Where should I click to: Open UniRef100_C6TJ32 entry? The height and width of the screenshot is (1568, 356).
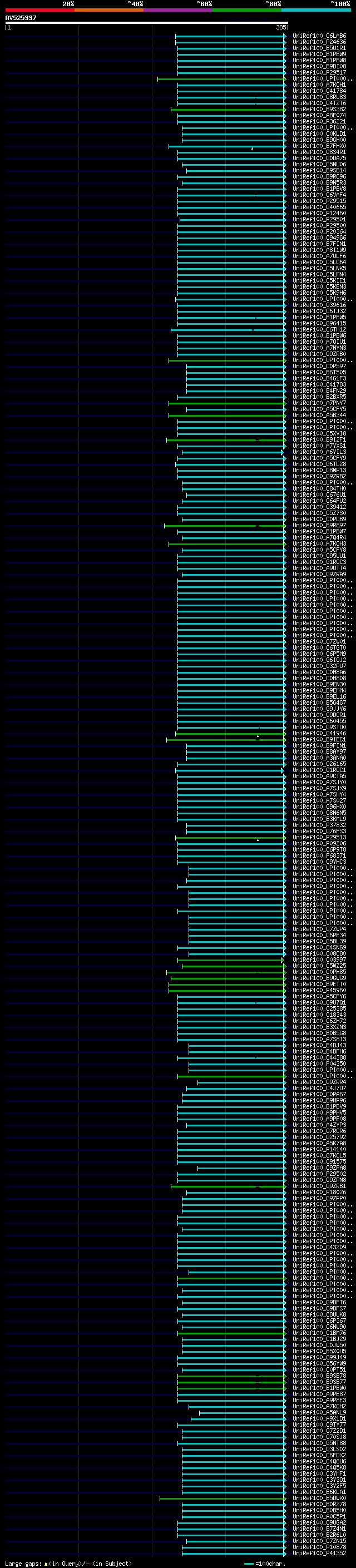click(319, 311)
